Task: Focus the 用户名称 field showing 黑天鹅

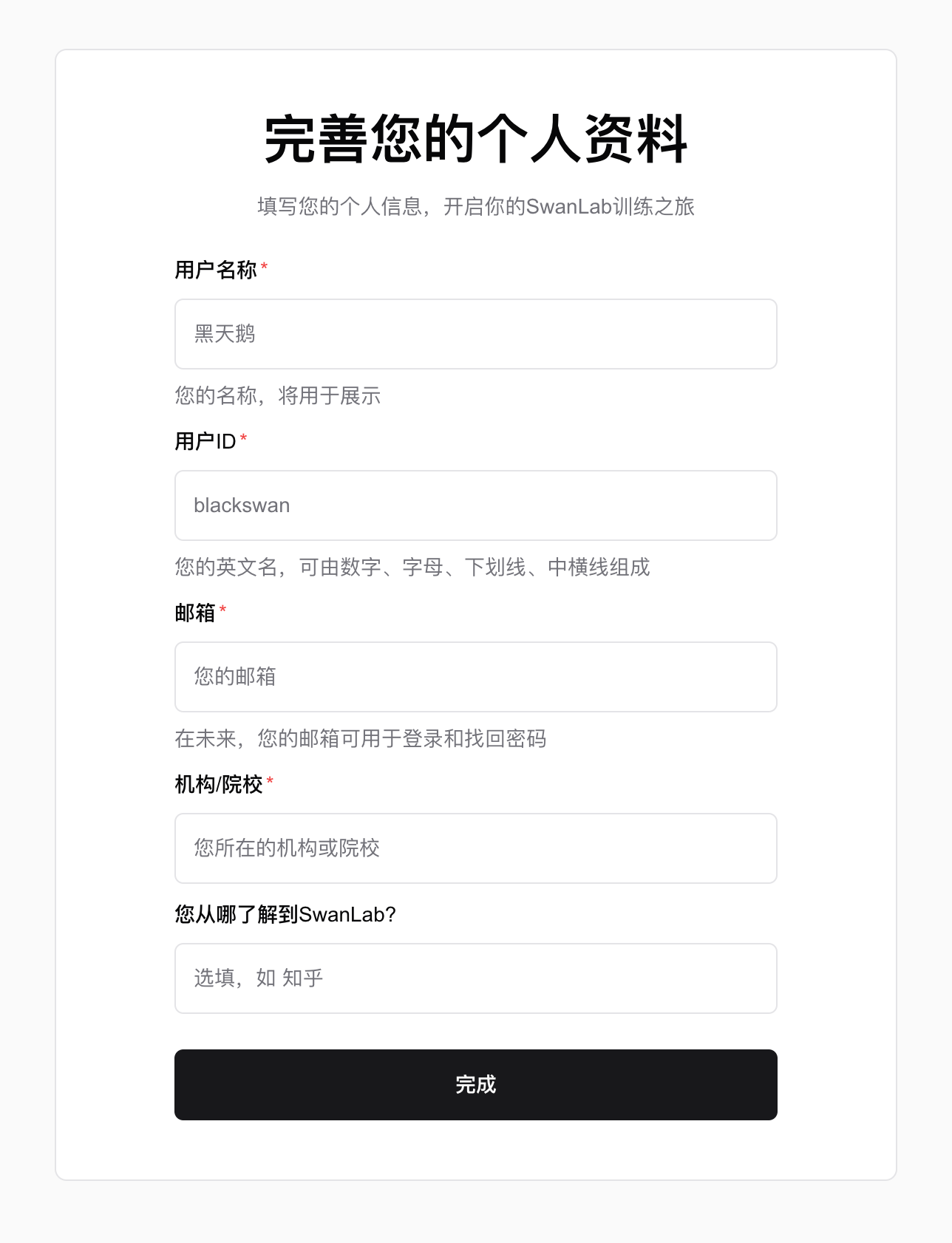Action: (476, 334)
